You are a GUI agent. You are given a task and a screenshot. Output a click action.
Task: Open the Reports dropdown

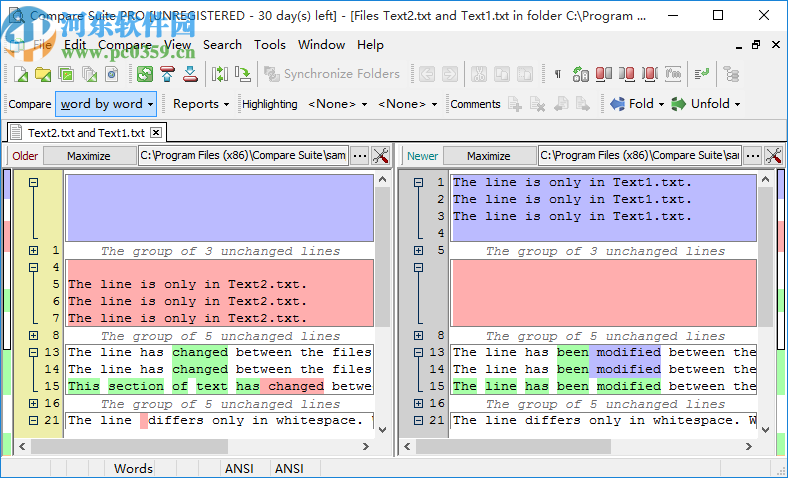click(201, 104)
